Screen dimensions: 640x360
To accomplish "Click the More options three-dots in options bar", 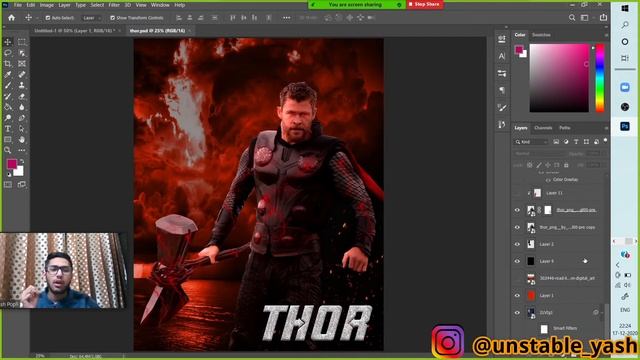I will [x=287, y=18].
